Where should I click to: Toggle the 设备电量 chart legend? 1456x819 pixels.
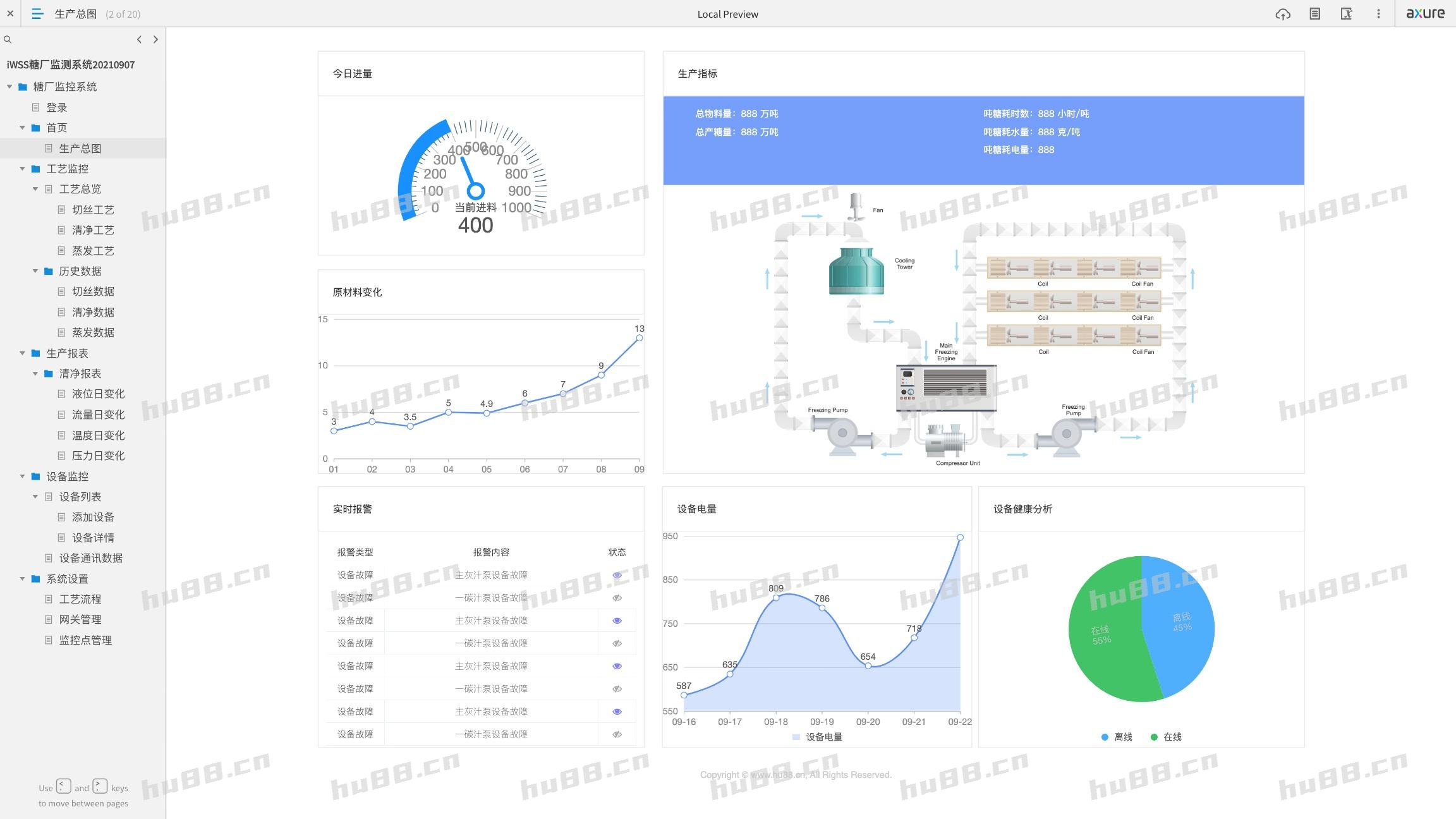[x=817, y=737]
